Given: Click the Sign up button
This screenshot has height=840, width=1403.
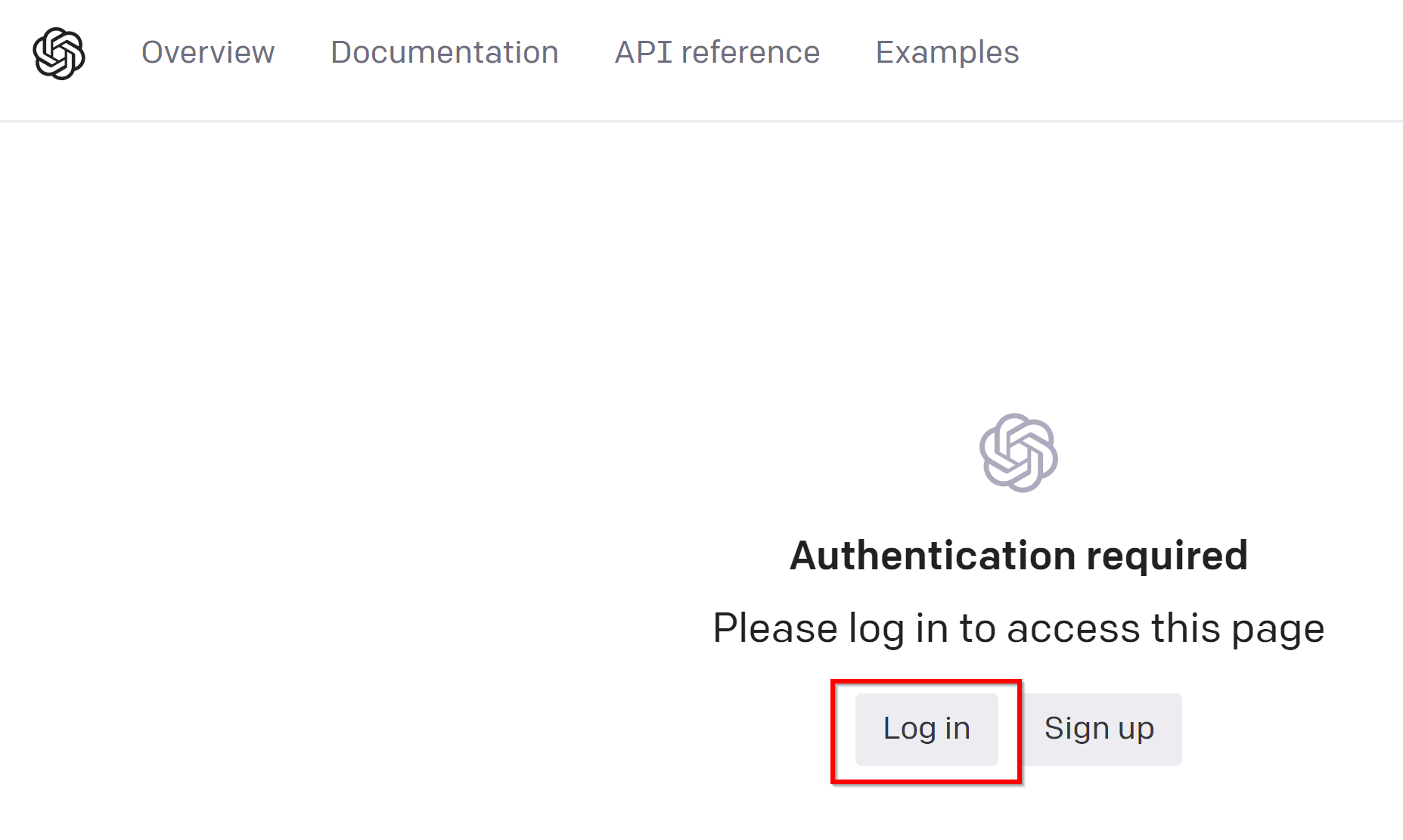Looking at the screenshot, I should coord(1099,729).
